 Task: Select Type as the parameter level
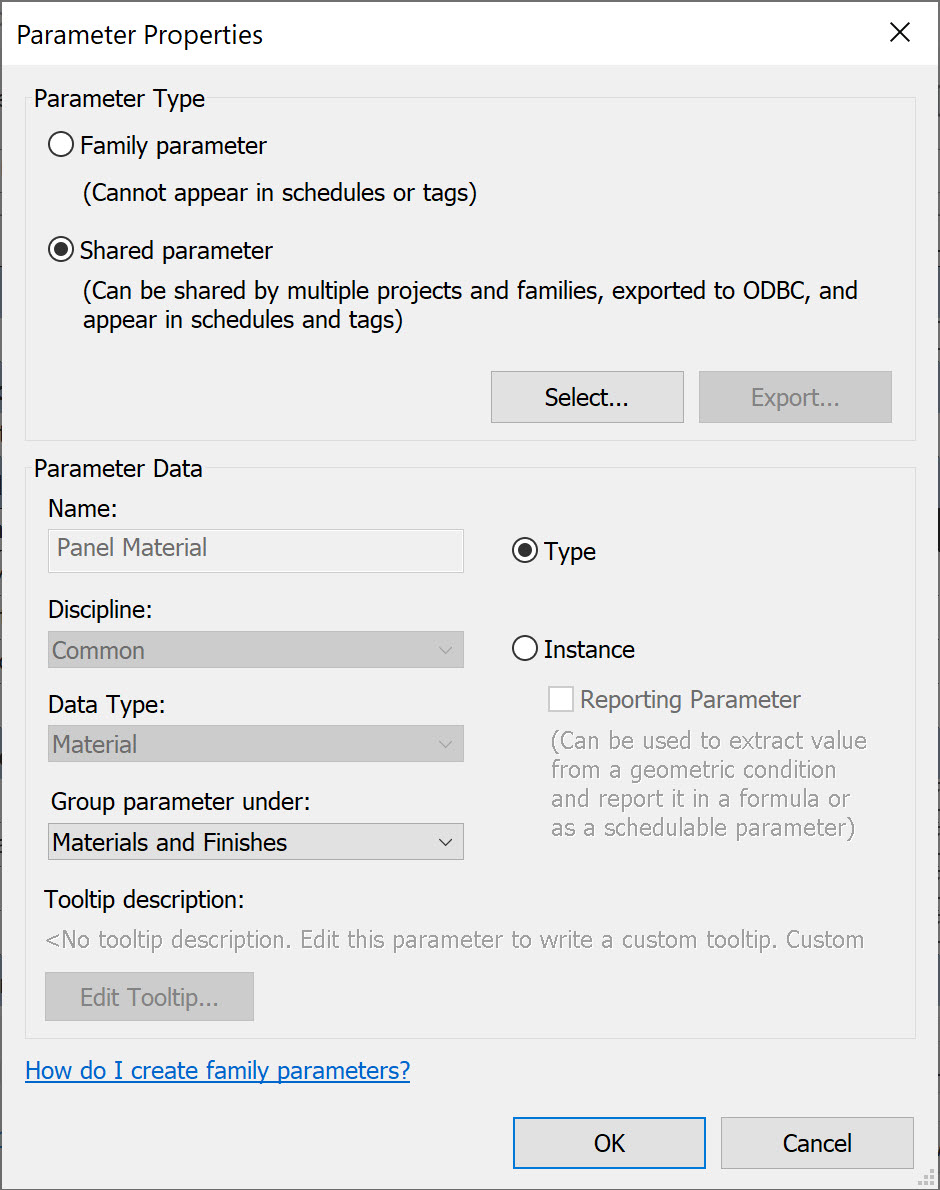[x=524, y=550]
